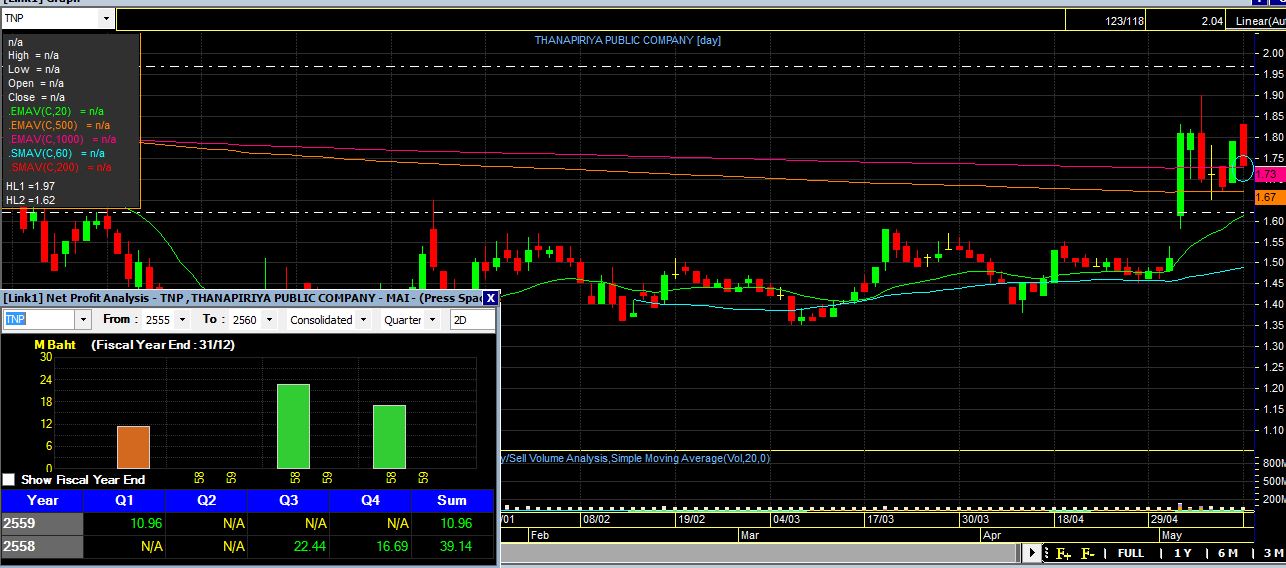Click the 39.14 Sum cell

pos(453,547)
